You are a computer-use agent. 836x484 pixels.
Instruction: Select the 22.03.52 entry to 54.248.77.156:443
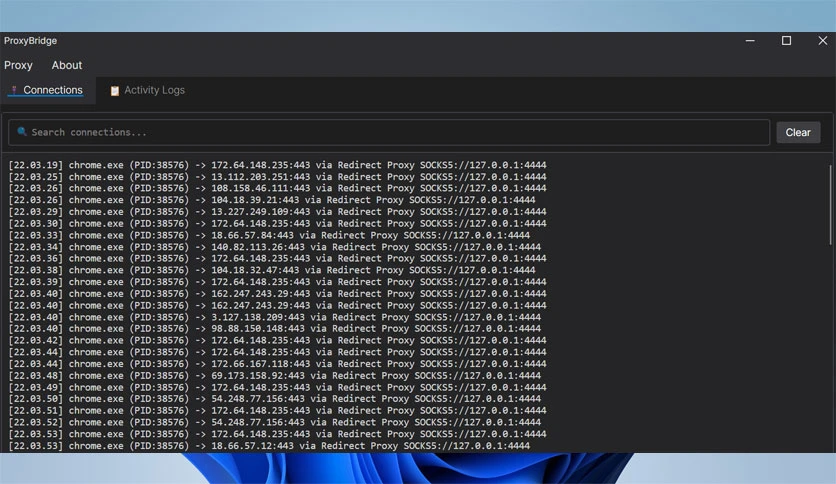click(275, 422)
